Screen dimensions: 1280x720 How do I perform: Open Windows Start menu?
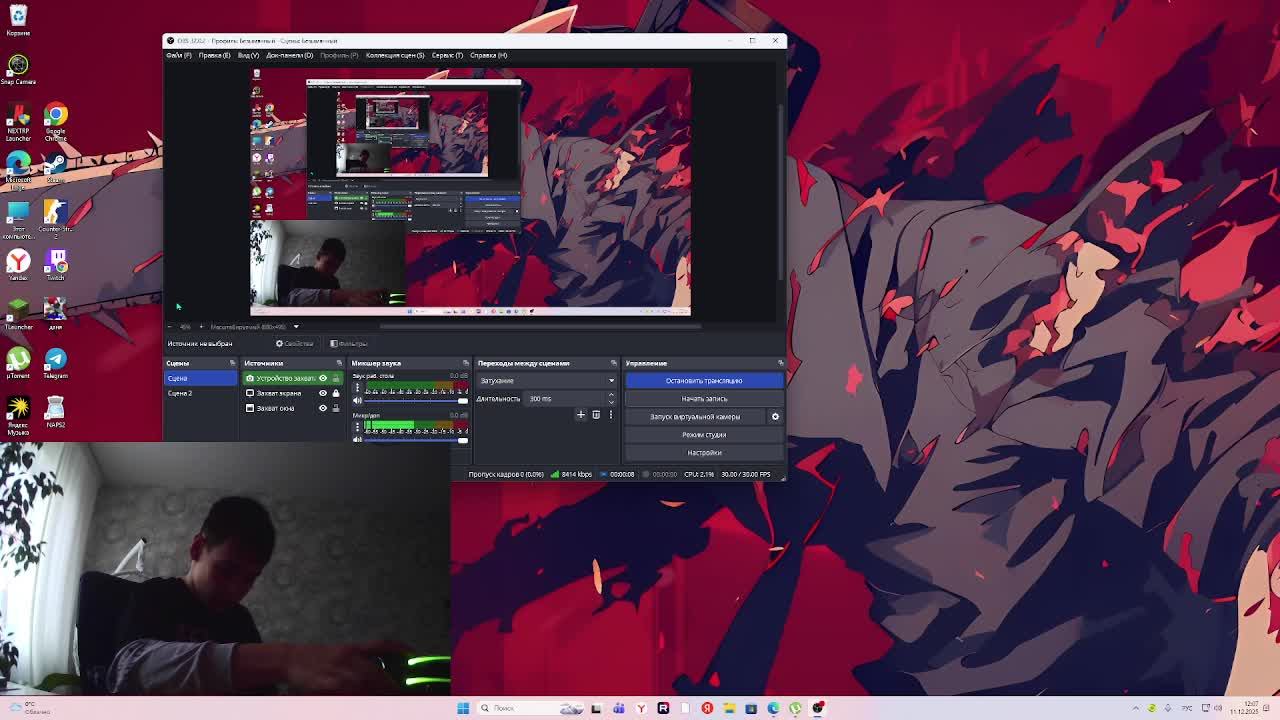(463, 708)
